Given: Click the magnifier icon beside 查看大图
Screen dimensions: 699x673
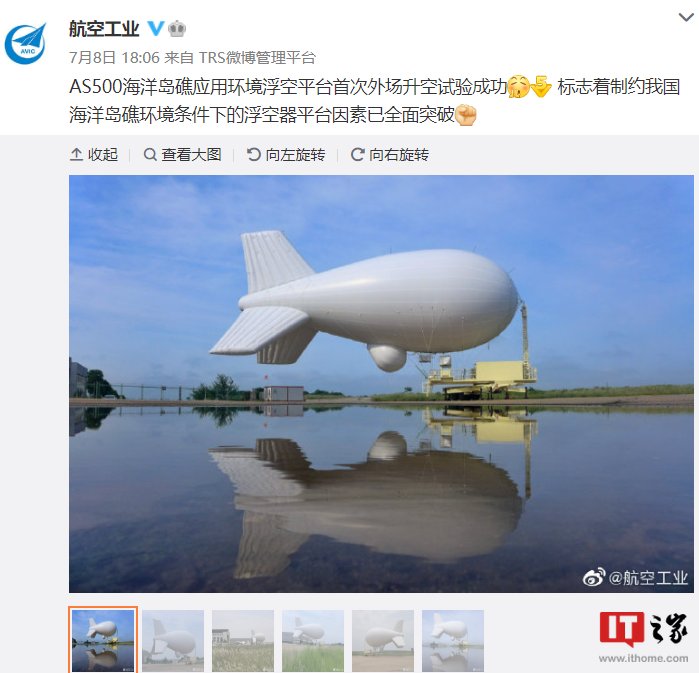Looking at the screenshot, I should coord(150,155).
